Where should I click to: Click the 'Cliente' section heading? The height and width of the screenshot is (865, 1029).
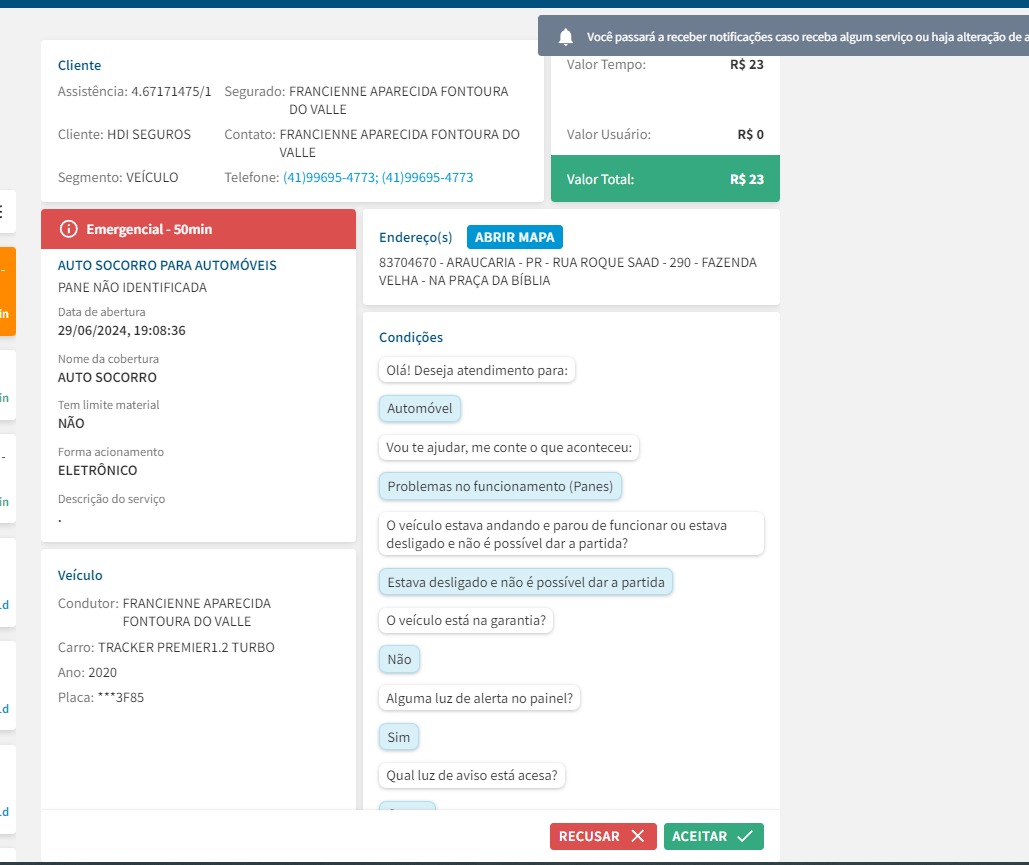[x=79, y=66]
